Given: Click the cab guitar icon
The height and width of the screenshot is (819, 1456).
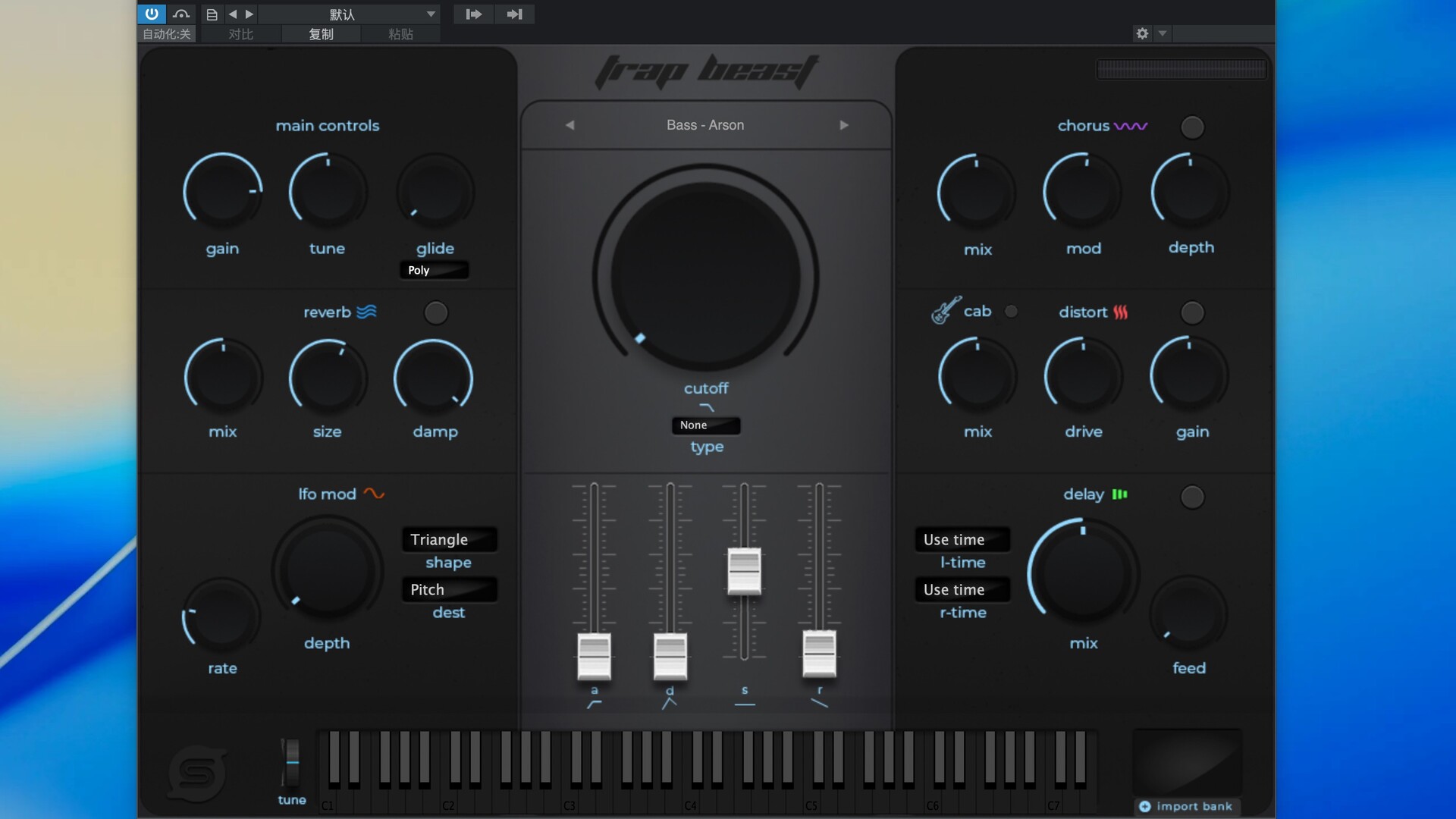Looking at the screenshot, I should 946,311.
